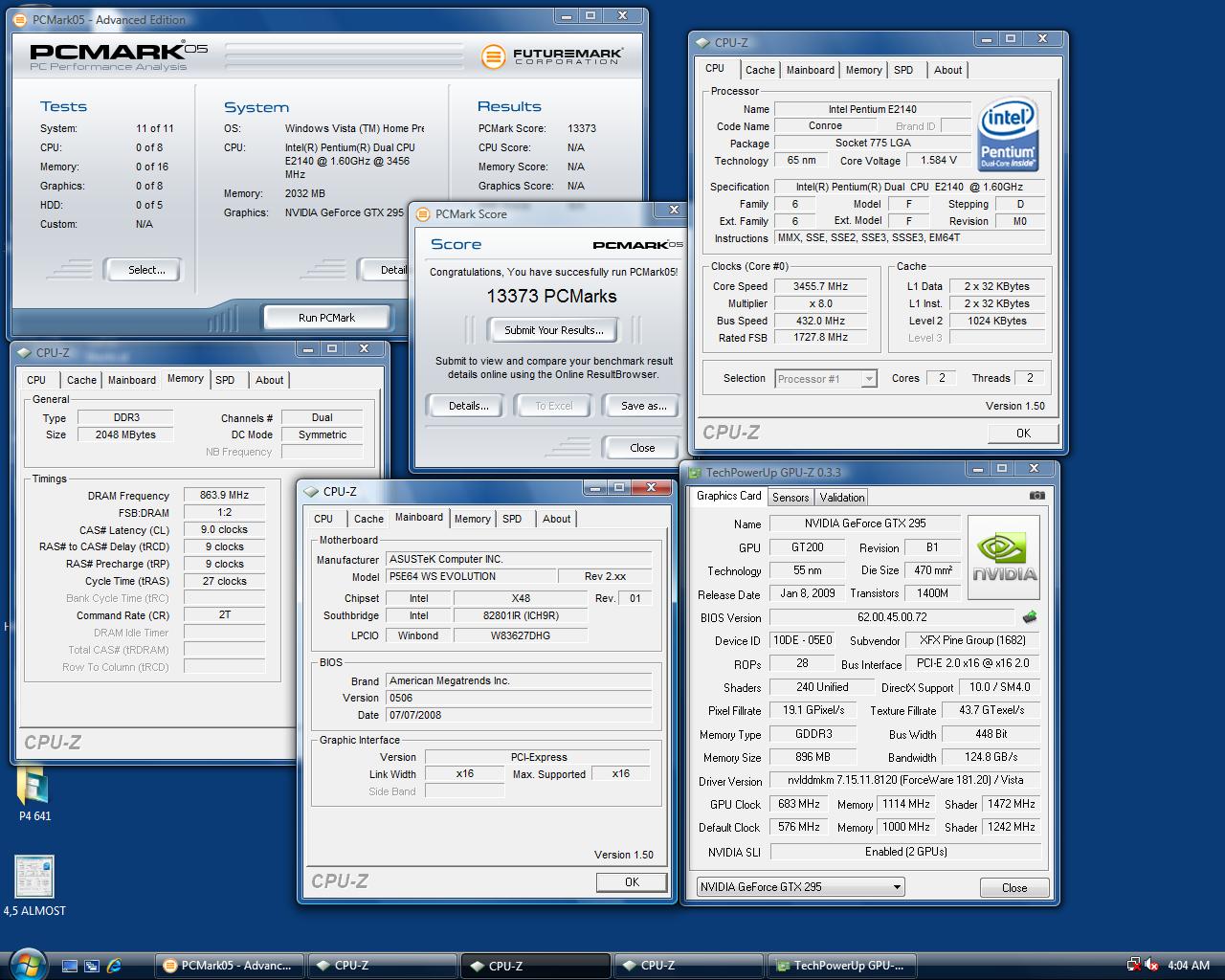Click the Bus Speed 432.0 MHz value
Screen dimensions: 1225x980
click(x=820, y=321)
